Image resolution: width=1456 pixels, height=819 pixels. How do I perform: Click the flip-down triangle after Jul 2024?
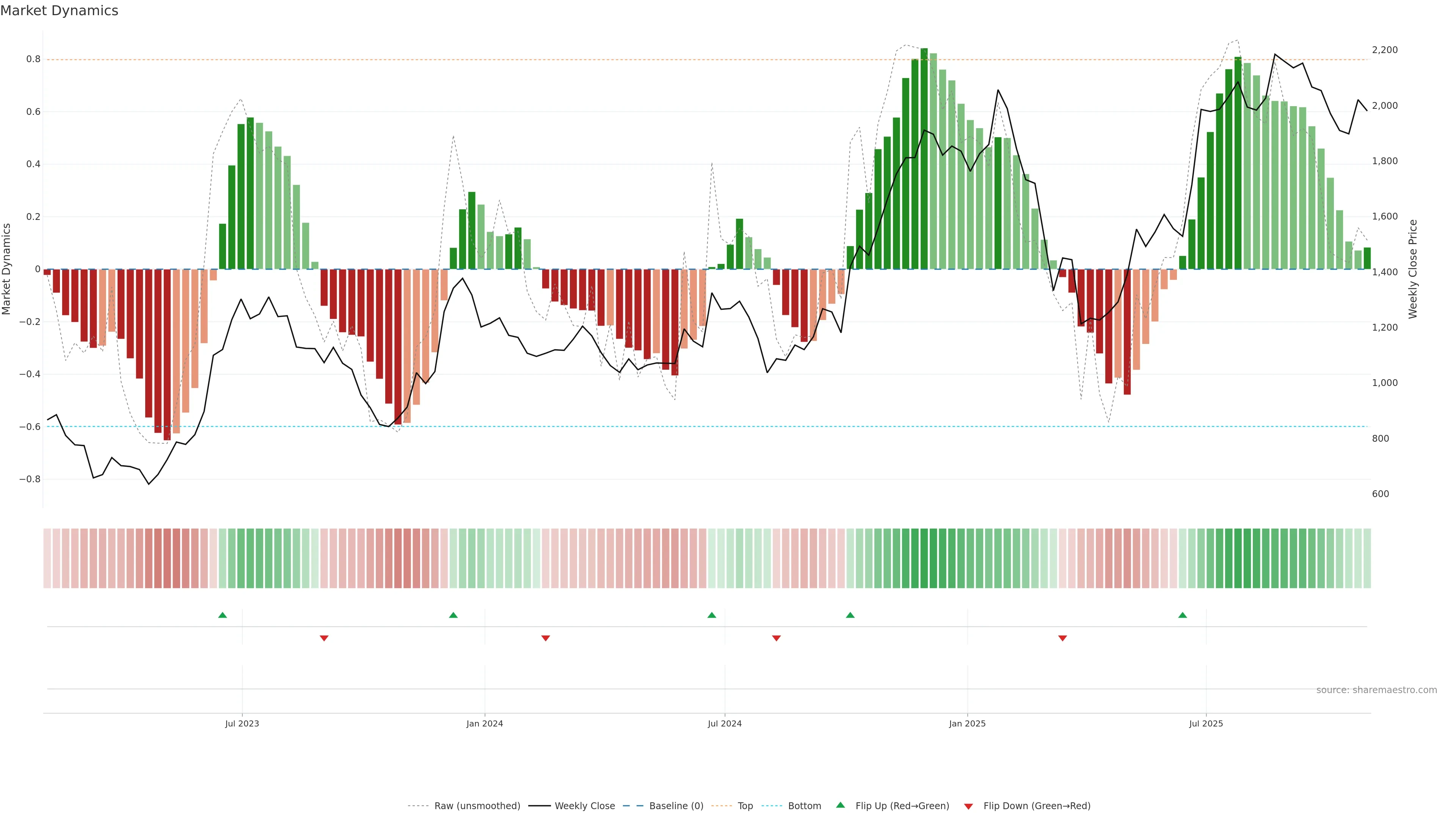(777, 638)
